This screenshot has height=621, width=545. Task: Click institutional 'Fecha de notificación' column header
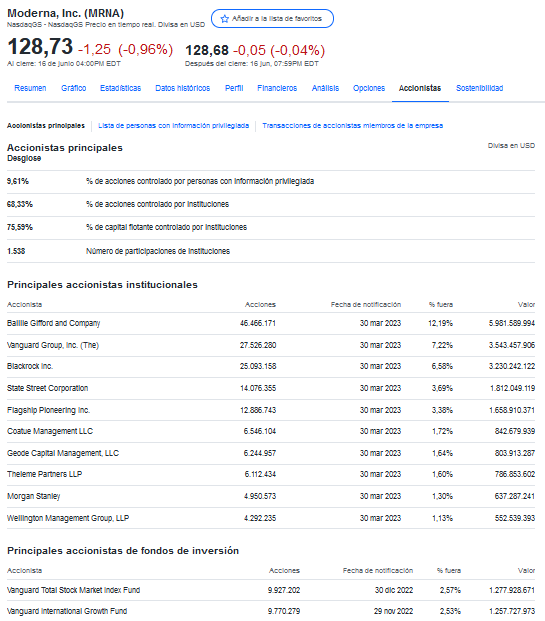[x=366, y=305]
